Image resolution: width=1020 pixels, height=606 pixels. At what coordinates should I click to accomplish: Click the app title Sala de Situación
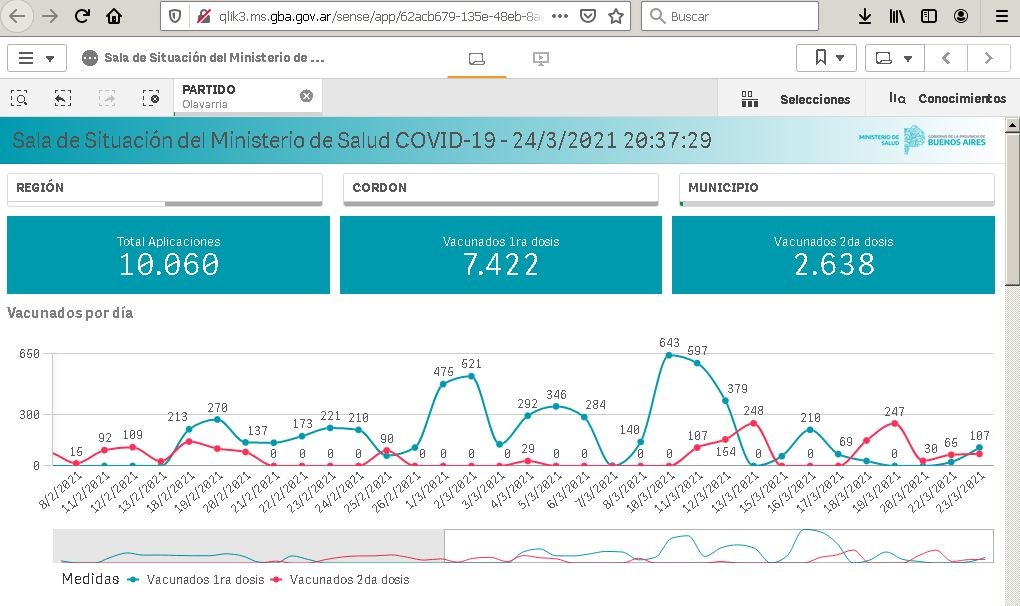214,58
